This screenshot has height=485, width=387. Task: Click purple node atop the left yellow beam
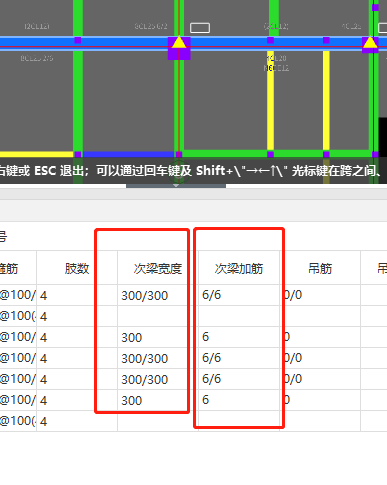[270, 40]
